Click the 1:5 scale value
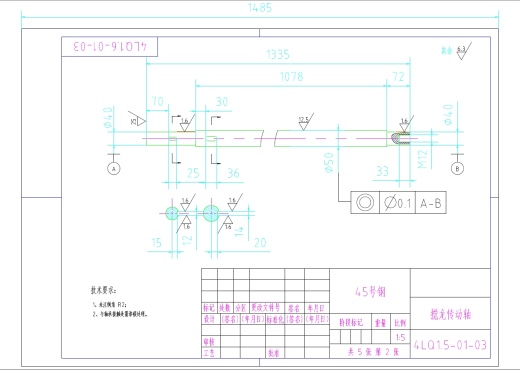The width and height of the screenshot is (520, 370). coord(400,337)
